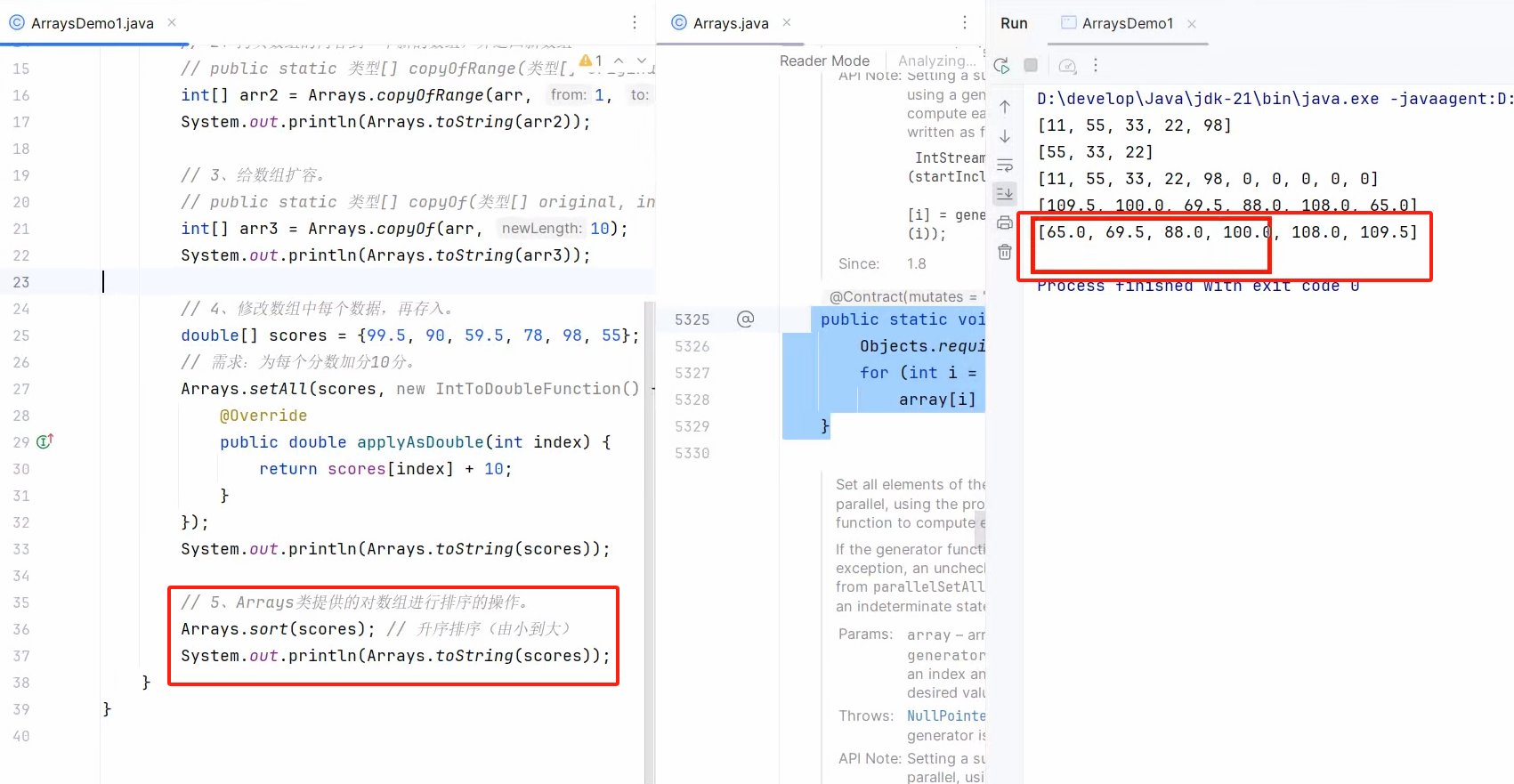Image resolution: width=1514 pixels, height=784 pixels.
Task: Click the newLength parameter hint on line 21
Action: coord(541,229)
